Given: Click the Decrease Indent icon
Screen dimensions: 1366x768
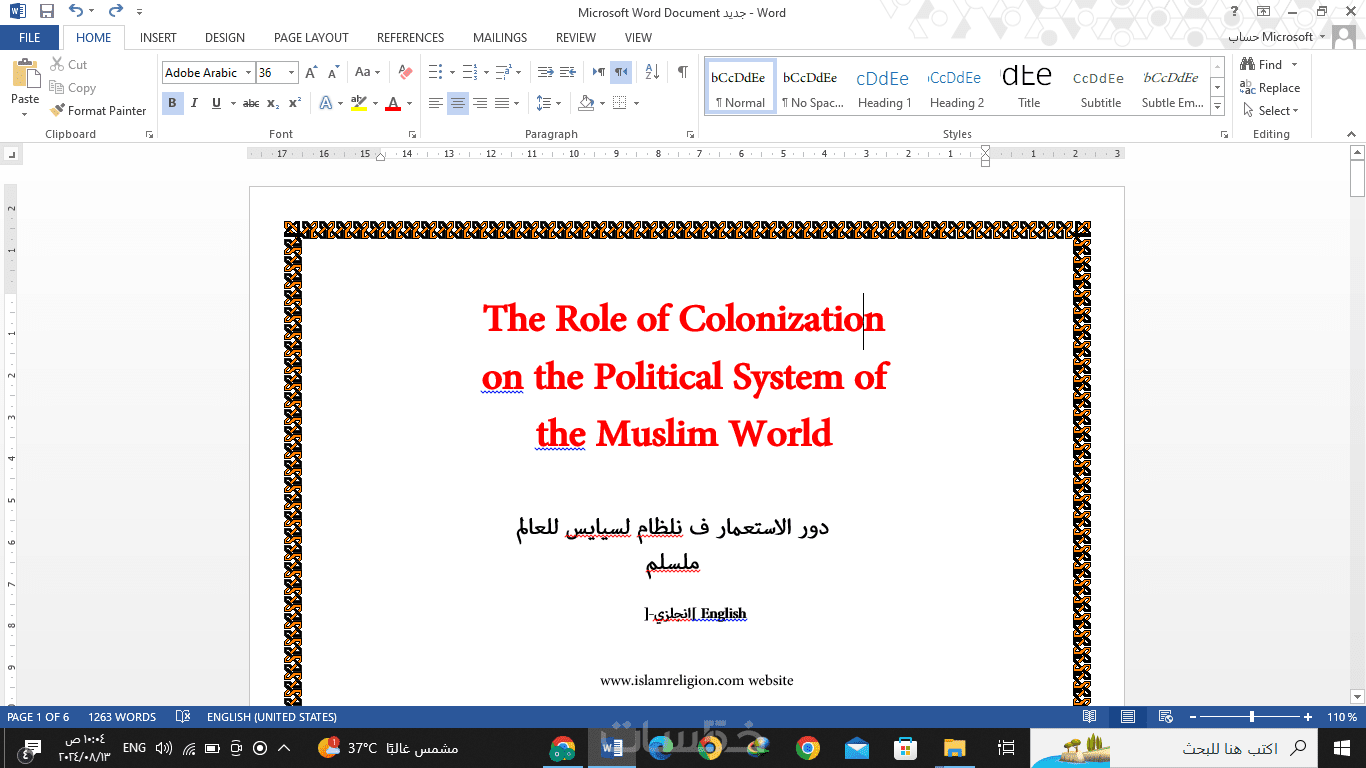Looking at the screenshot, I should click(545, 72).
